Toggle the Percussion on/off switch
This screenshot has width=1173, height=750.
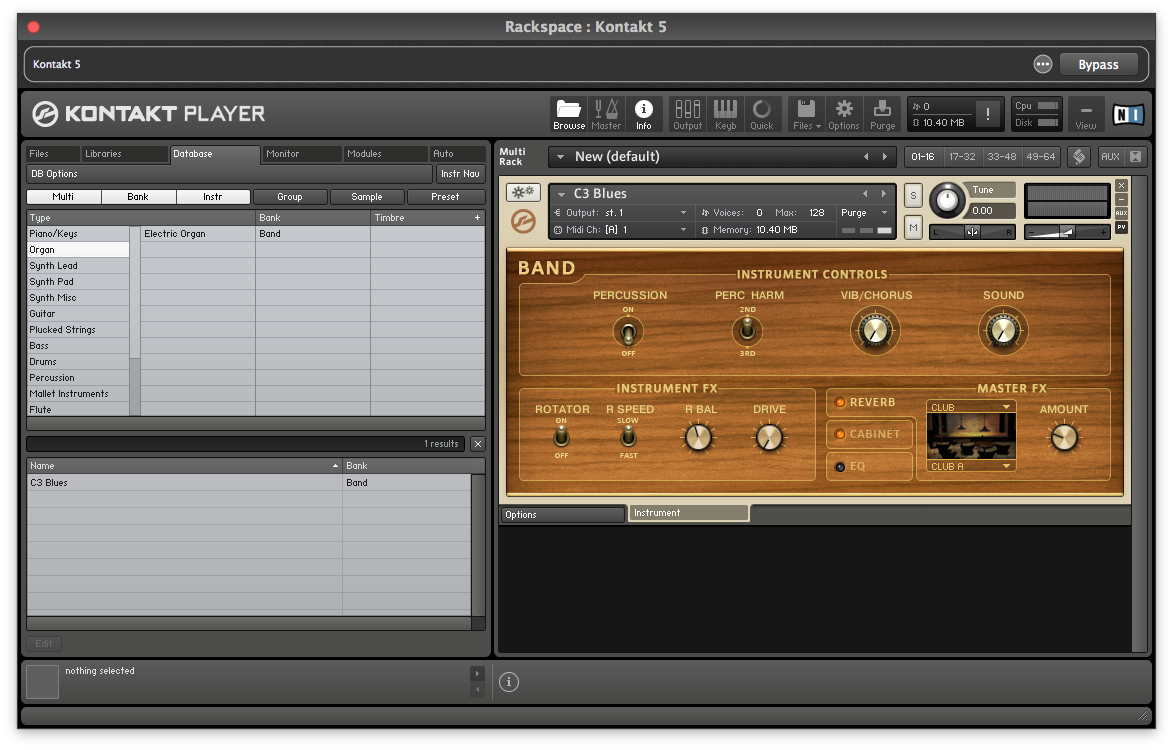(x=628, y=331)
